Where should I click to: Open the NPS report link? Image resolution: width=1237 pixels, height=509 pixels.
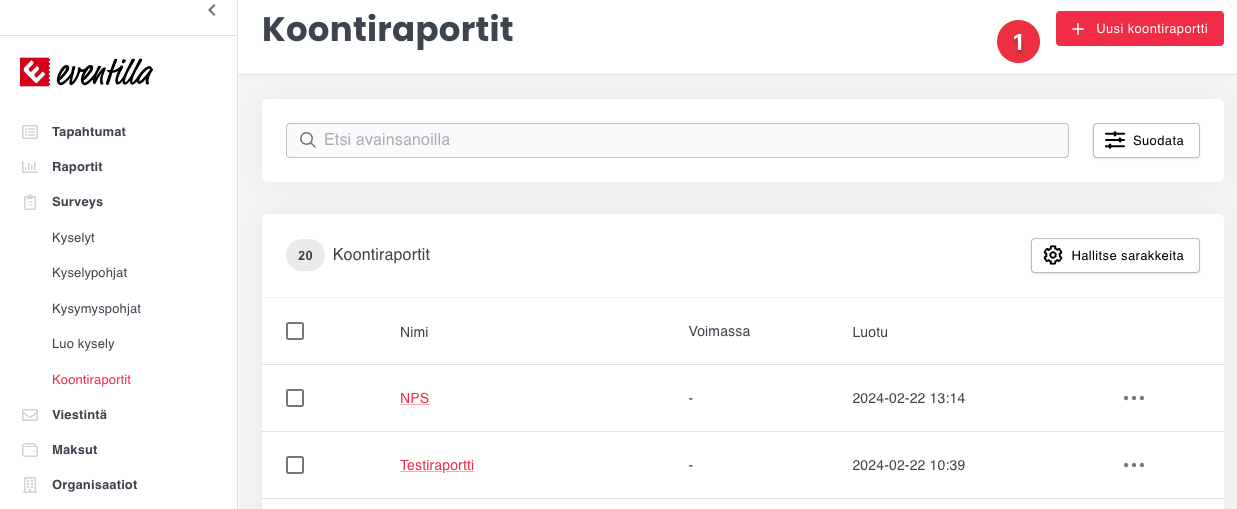[414, 398]
